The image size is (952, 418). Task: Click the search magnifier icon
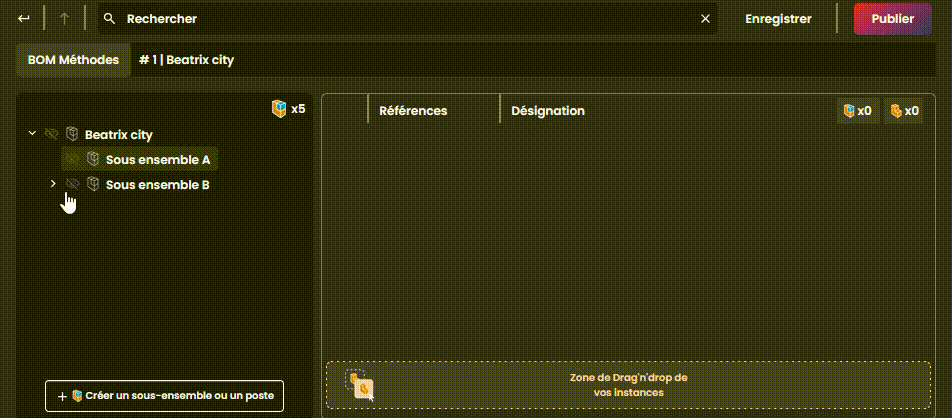point(109,19)
